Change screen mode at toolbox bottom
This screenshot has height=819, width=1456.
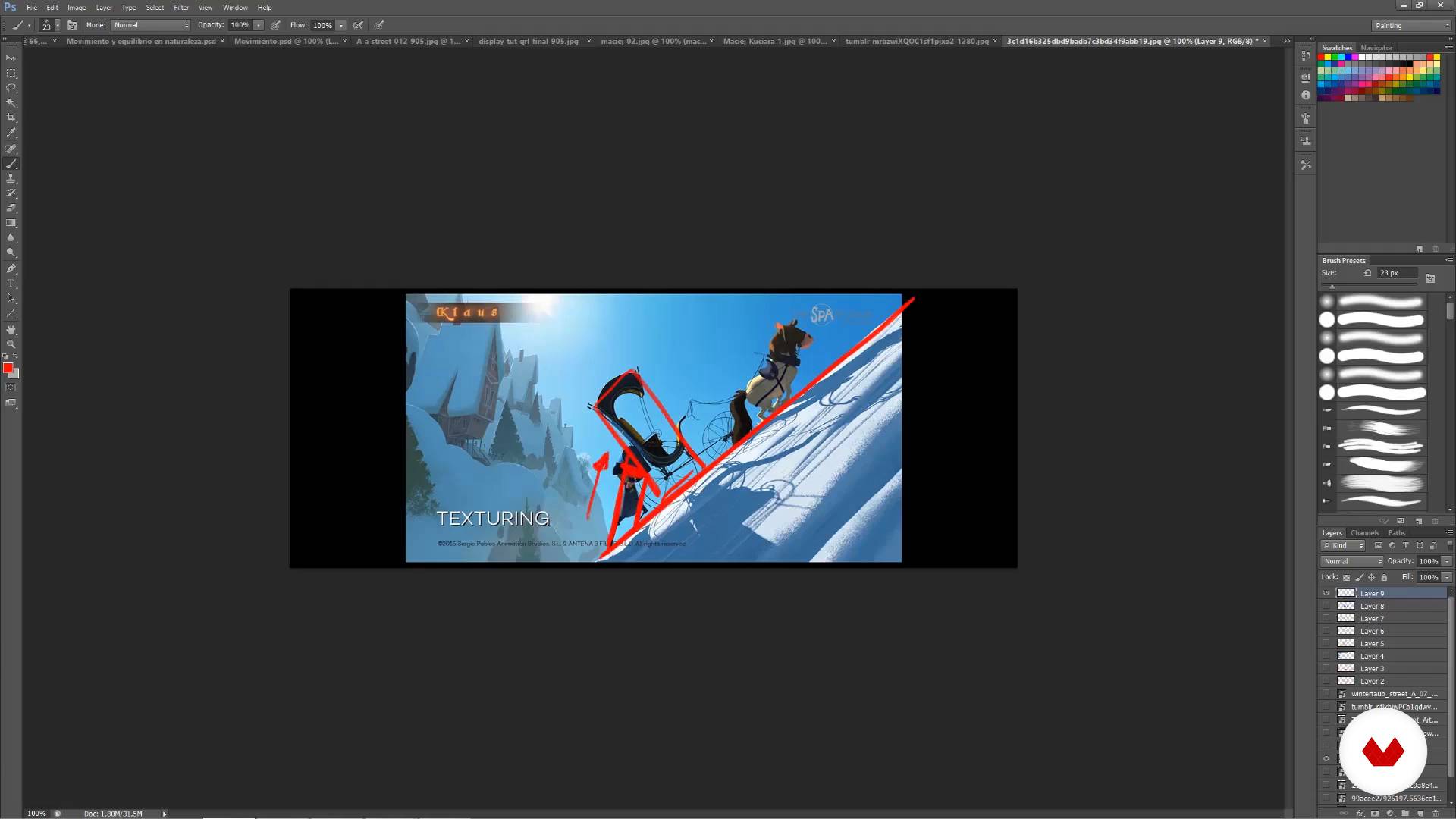tap(11, 403)
